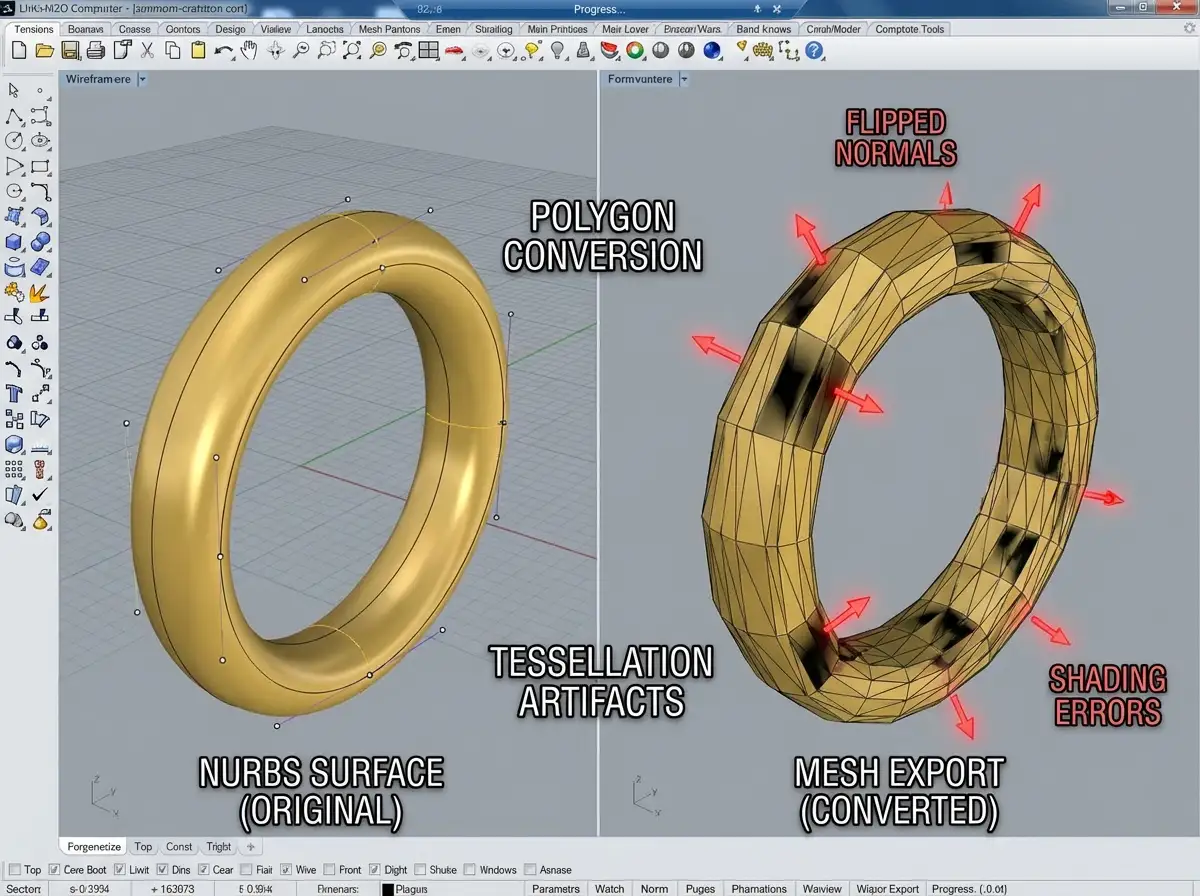The image size is (1200, 896).
Task: Expand the Formvuntere viewport title dropdown
Action: coord(685,79)
